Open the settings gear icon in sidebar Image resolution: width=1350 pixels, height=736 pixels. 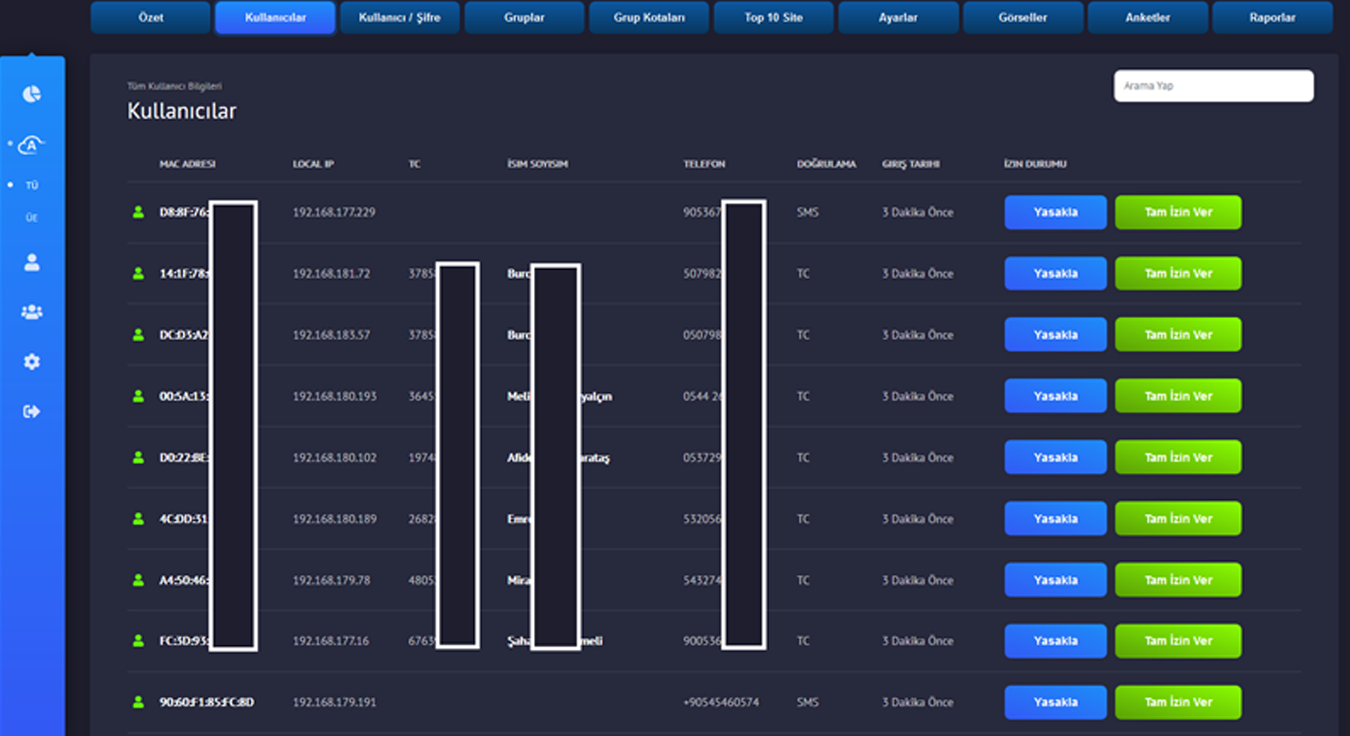(x=32, y=362)
